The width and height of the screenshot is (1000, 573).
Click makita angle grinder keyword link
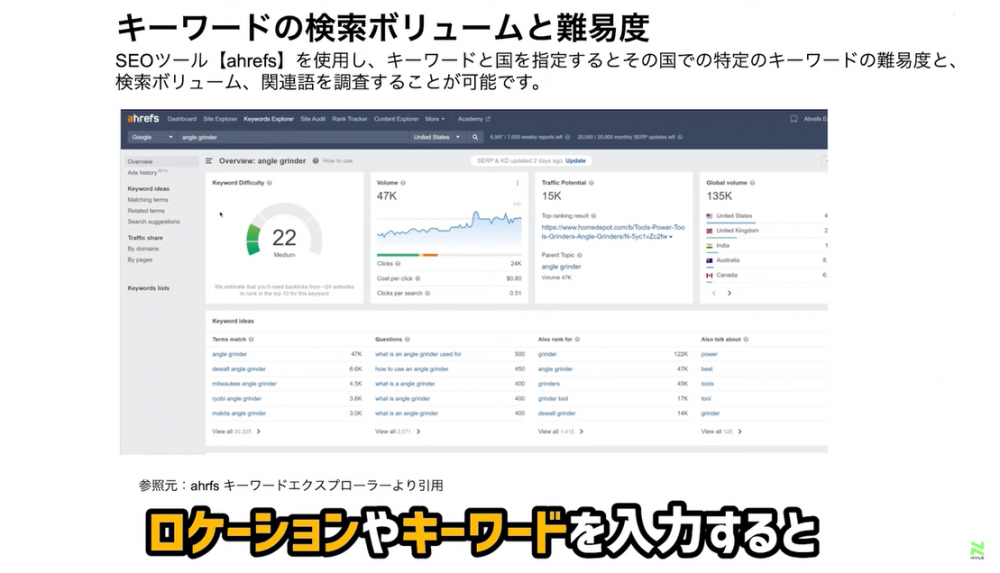(239, 413)
